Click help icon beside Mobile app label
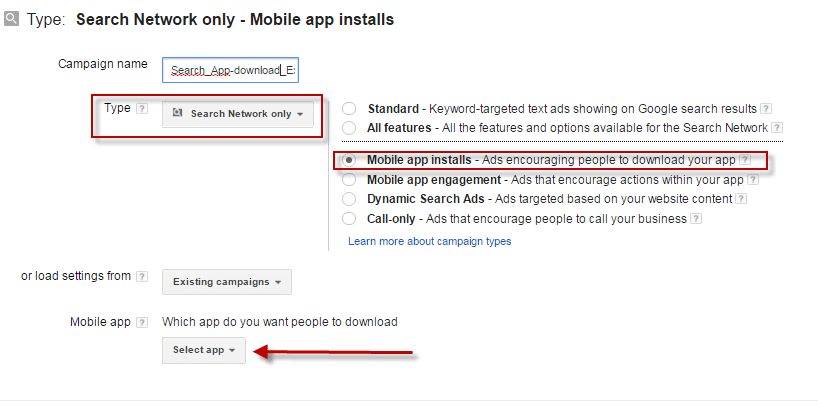This screenshot has height=406, width=818. pyautogui.click(x=142, y=323)
